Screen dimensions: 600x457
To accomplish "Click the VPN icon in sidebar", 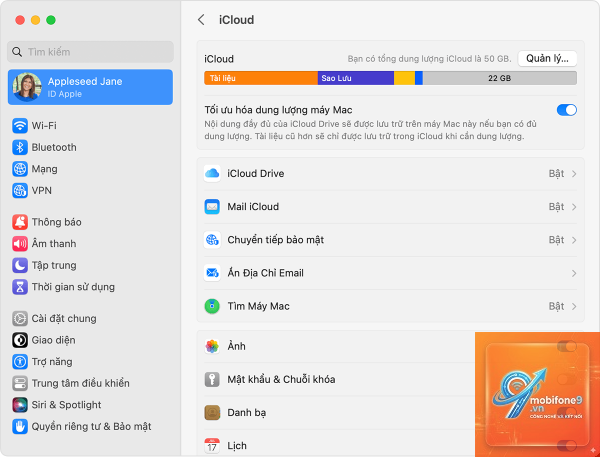I will (20, 190).
